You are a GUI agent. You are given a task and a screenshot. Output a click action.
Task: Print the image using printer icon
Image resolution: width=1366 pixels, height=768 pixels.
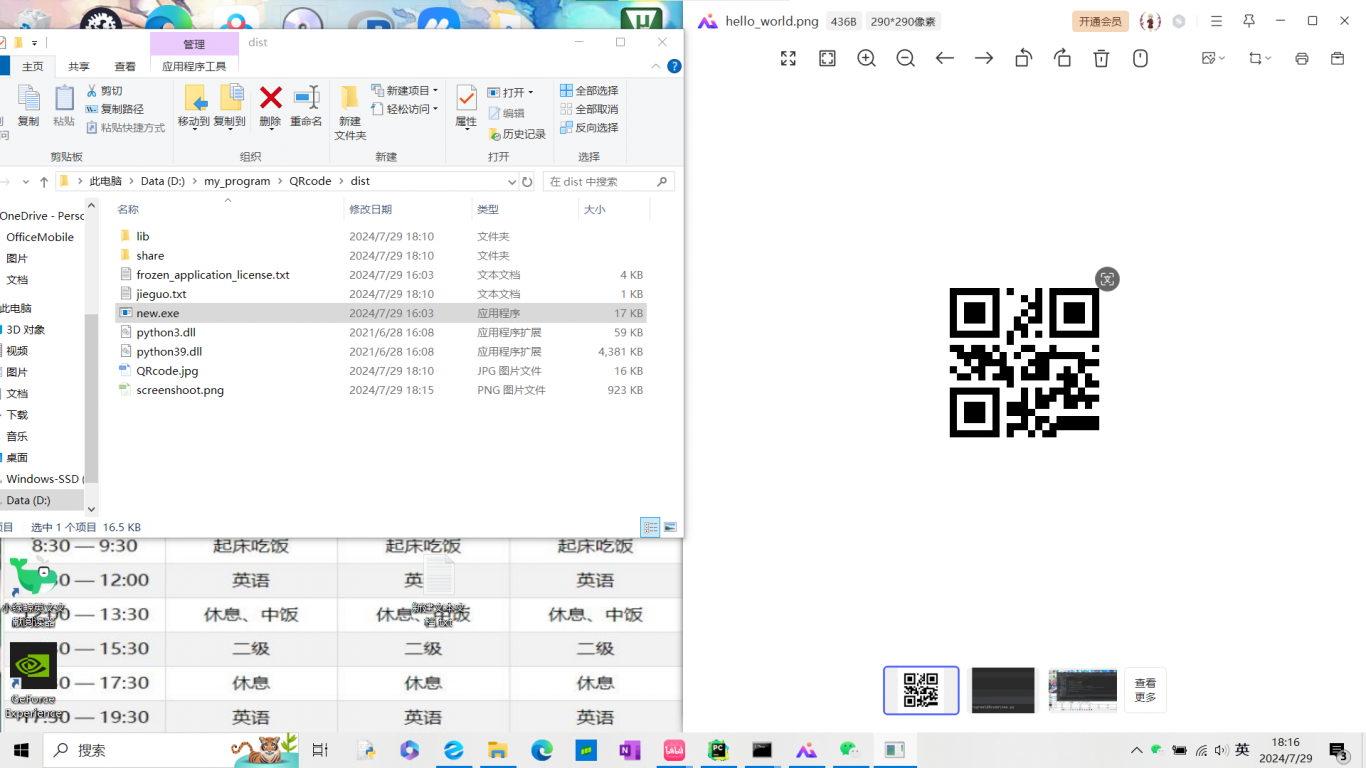point(1301,59)
